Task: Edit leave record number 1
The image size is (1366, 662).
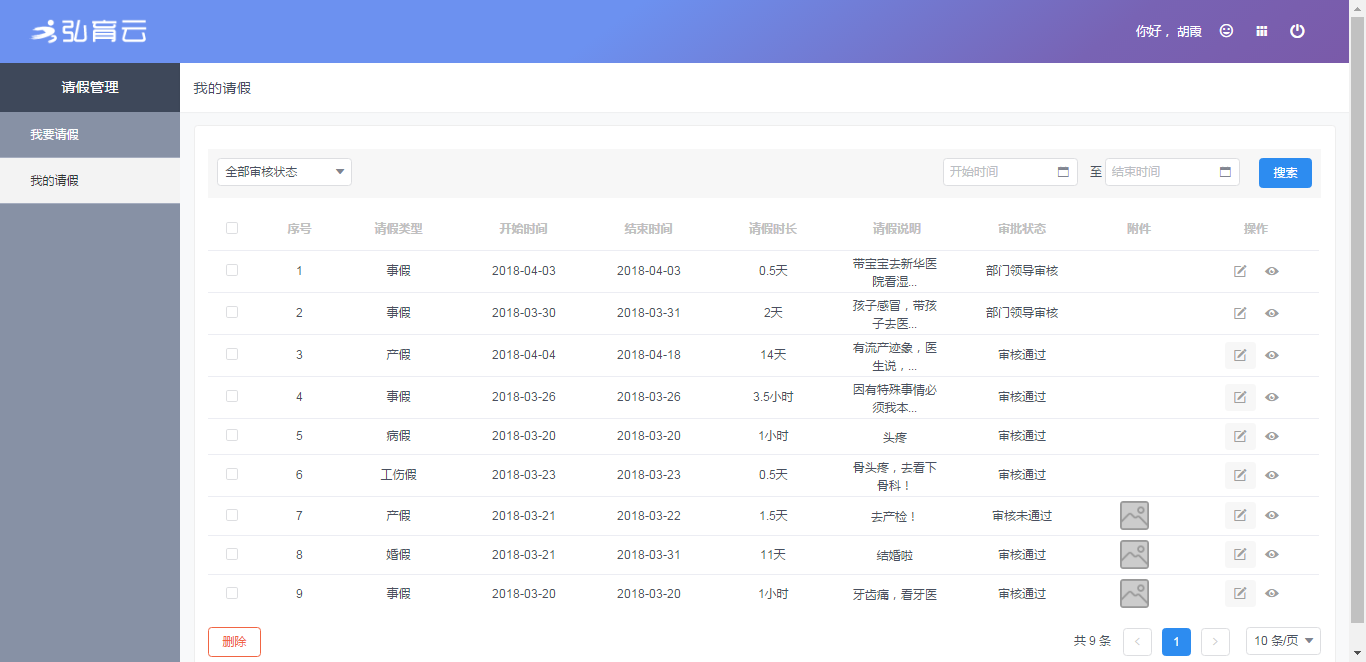Action: pos(1240,271)
